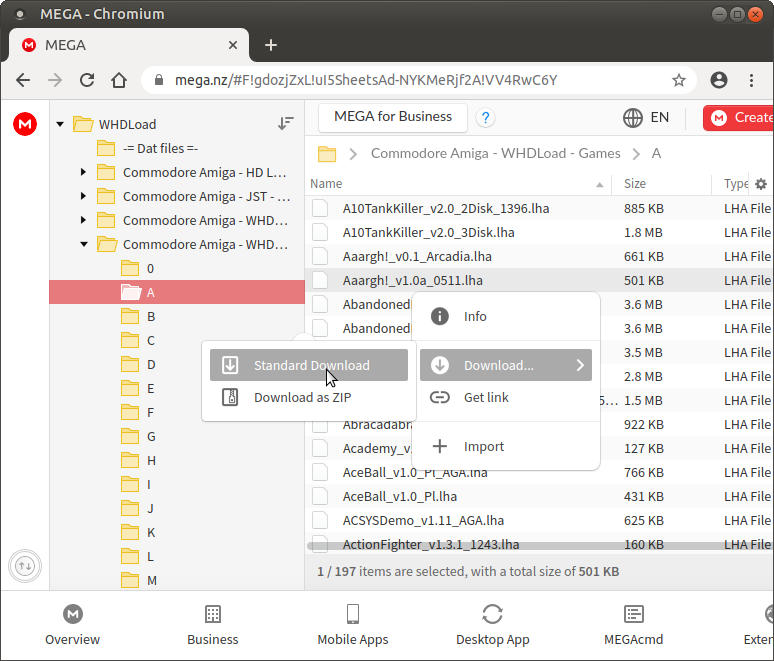Click the MEGA for Business button
The height and width of the screenshot is (661, 774).
click(x=392, y=117)
